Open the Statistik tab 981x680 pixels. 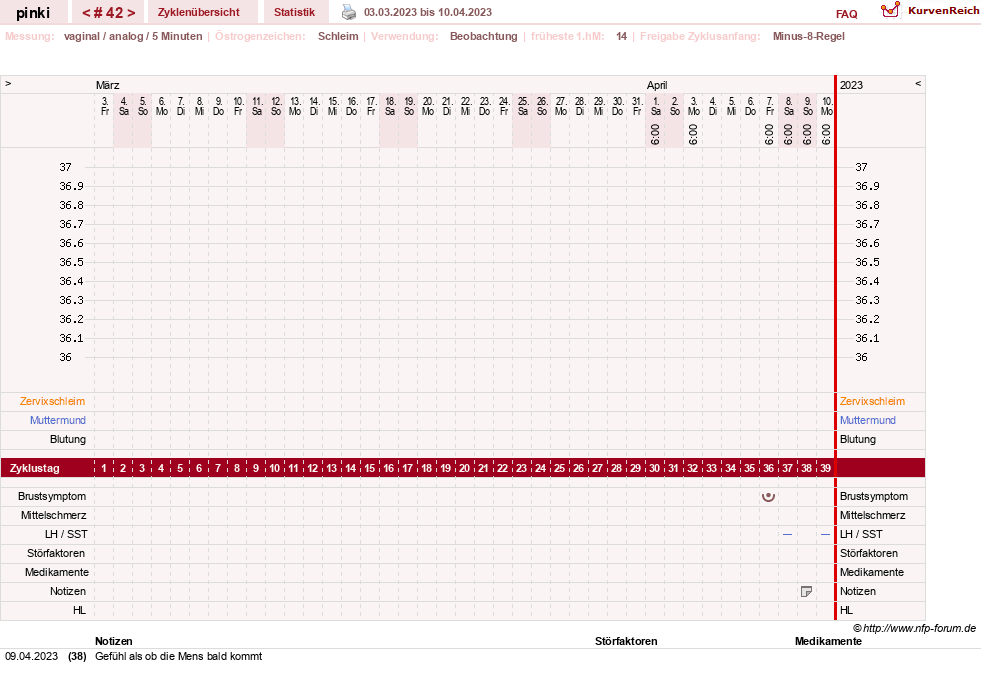(x=294, y=12)
